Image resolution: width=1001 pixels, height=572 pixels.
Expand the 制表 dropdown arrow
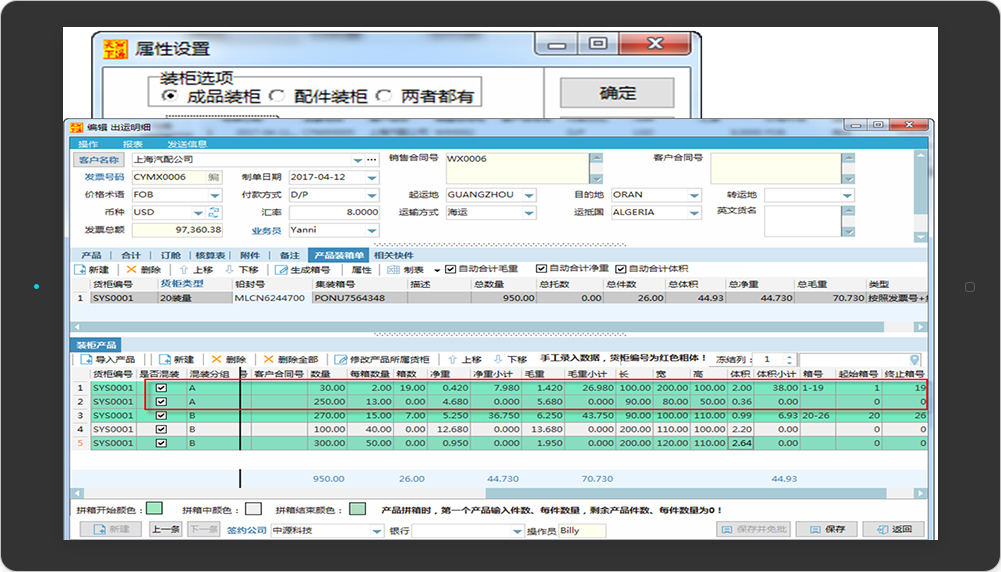pos(437,270)
